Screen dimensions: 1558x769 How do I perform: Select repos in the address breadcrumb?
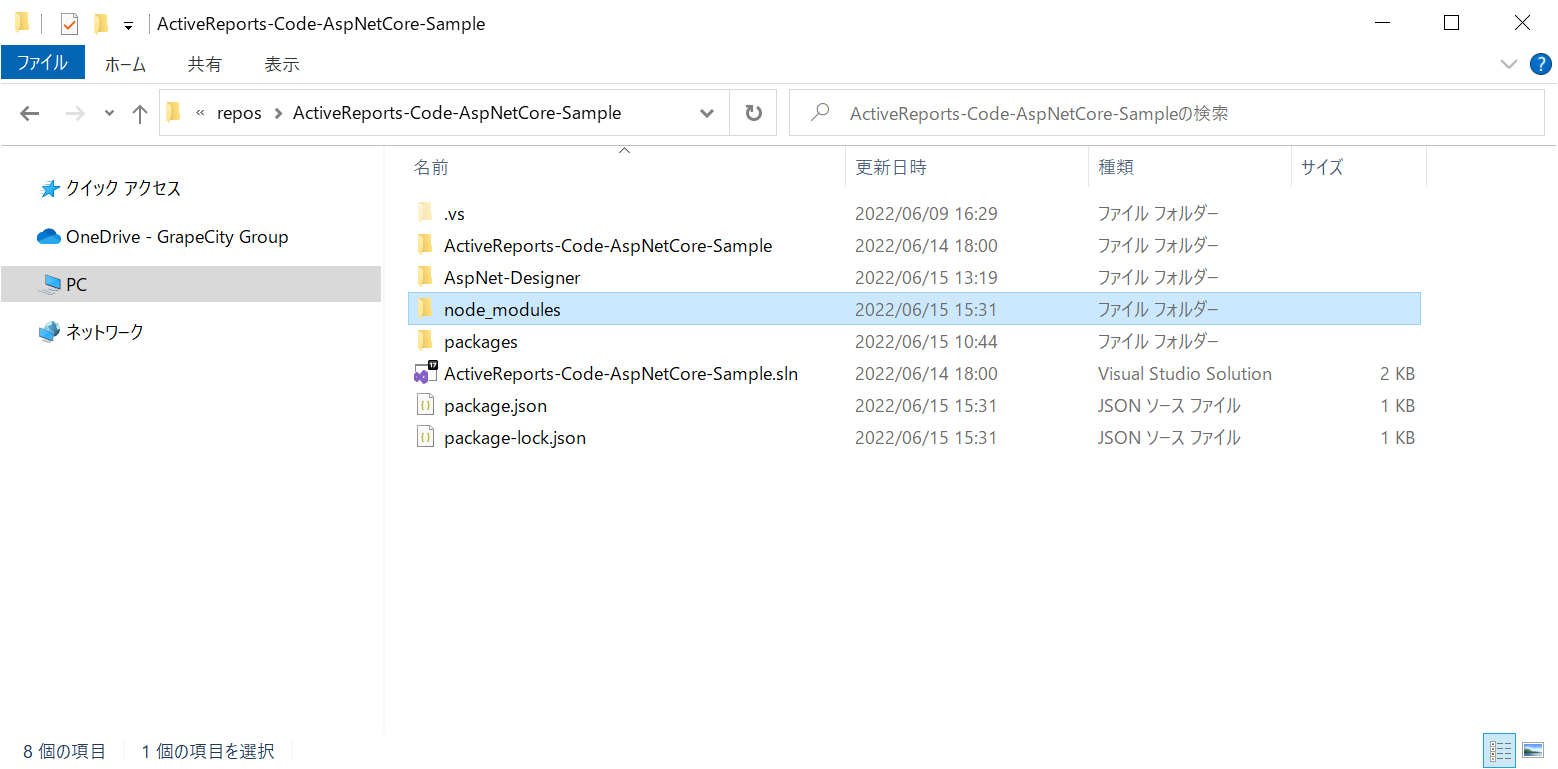click(x=239, y=113)
